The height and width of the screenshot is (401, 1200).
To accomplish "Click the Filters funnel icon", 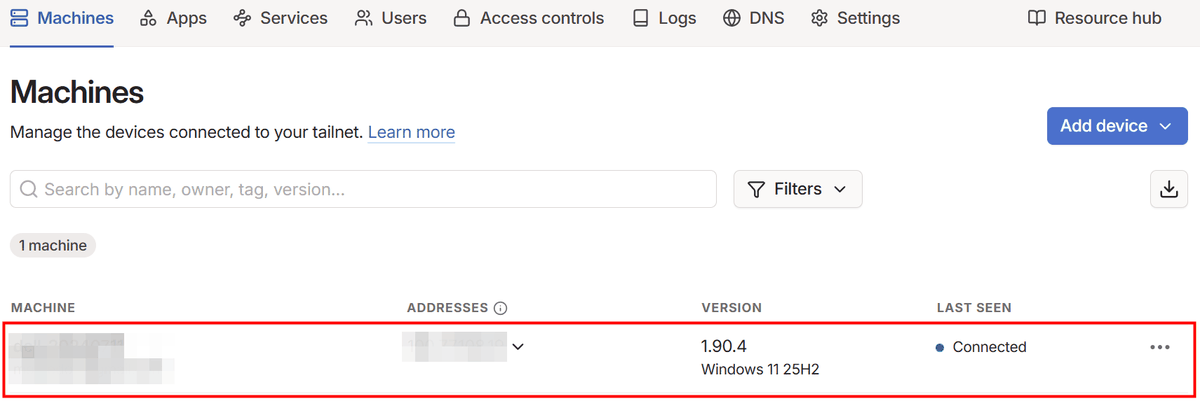I will (757, 189).
